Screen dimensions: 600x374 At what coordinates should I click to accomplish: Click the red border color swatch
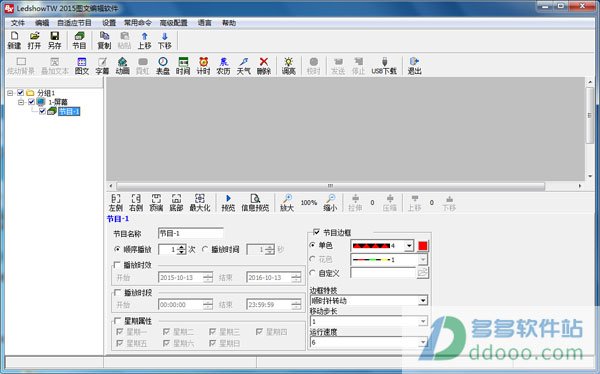click(x=422, y=246)
